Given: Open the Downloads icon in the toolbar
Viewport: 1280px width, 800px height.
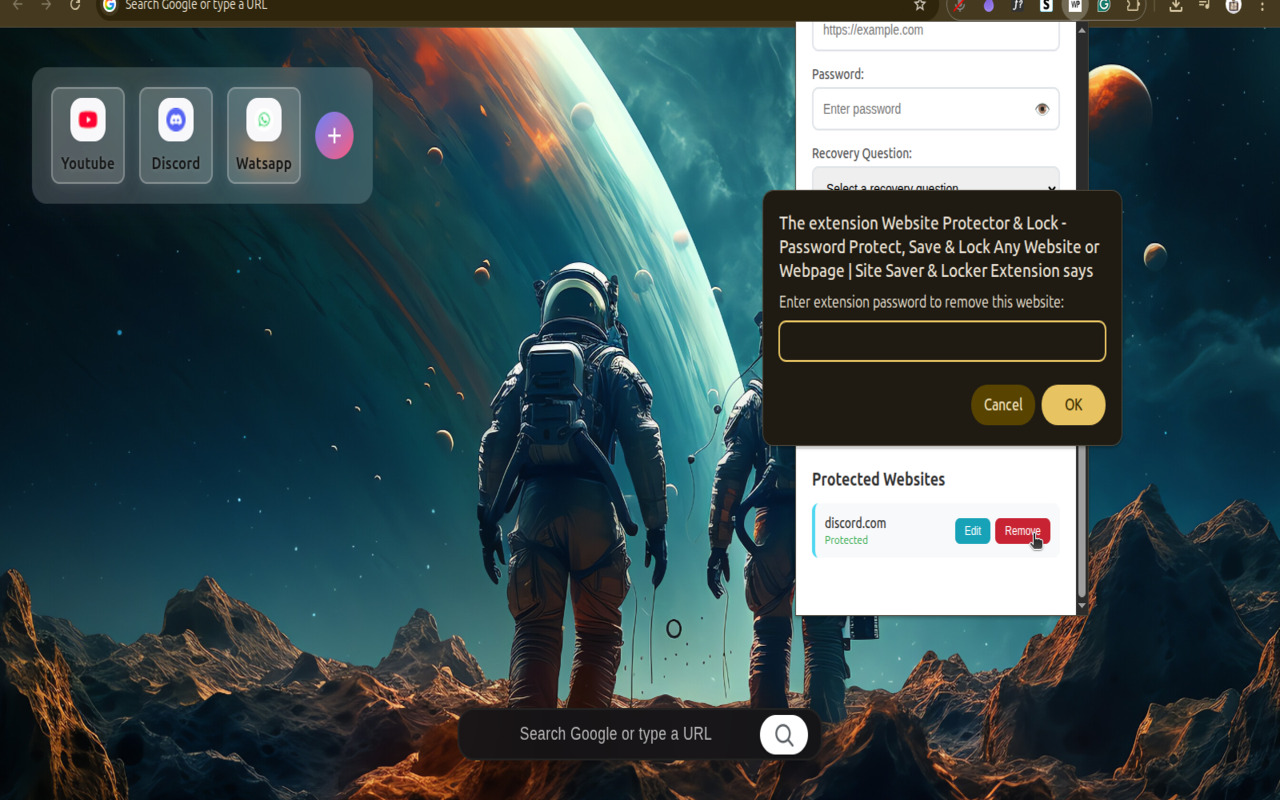Looking at the screenshot, I should [1175, 8].
